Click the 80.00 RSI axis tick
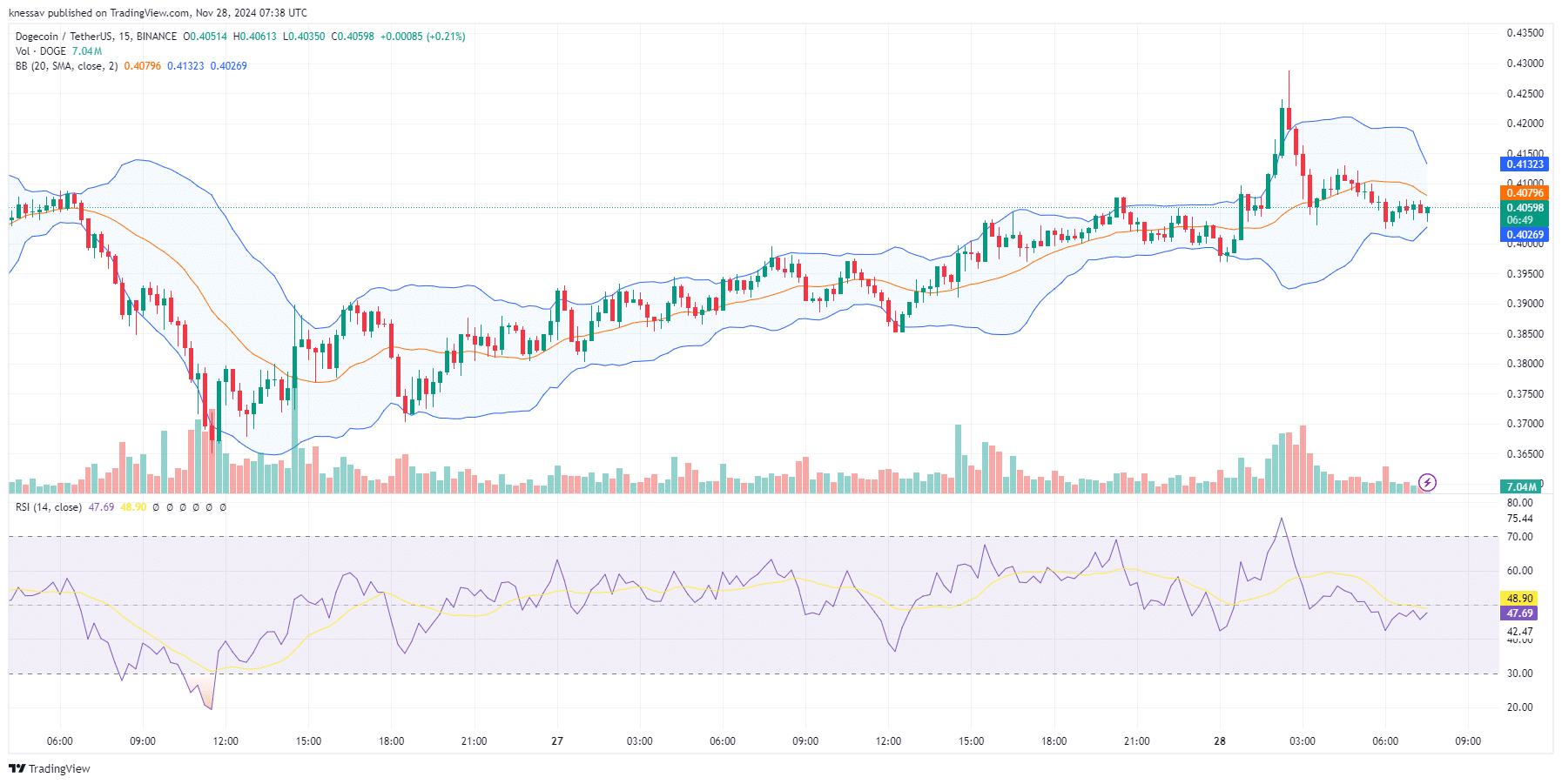Viewport: 1562px width, 784px height. (1519, 503)
